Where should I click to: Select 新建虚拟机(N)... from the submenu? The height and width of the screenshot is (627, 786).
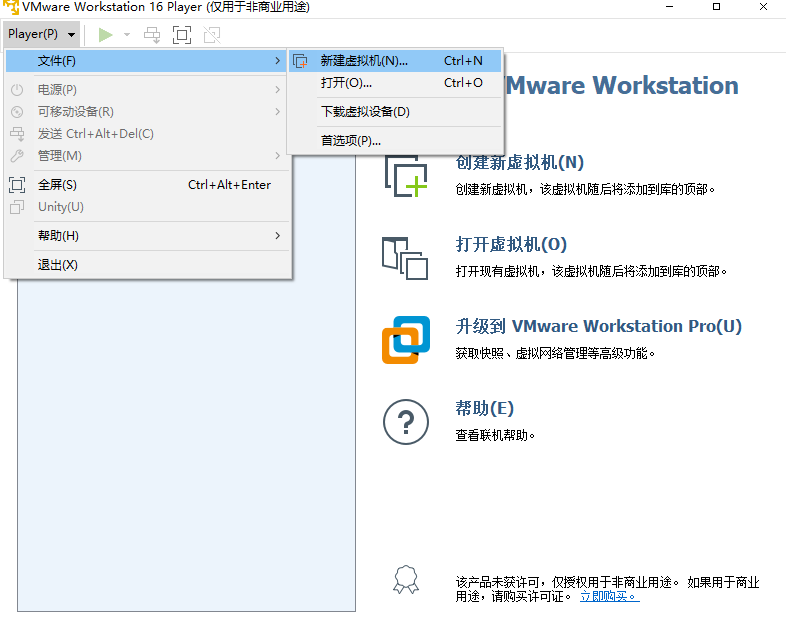(364, 61)
